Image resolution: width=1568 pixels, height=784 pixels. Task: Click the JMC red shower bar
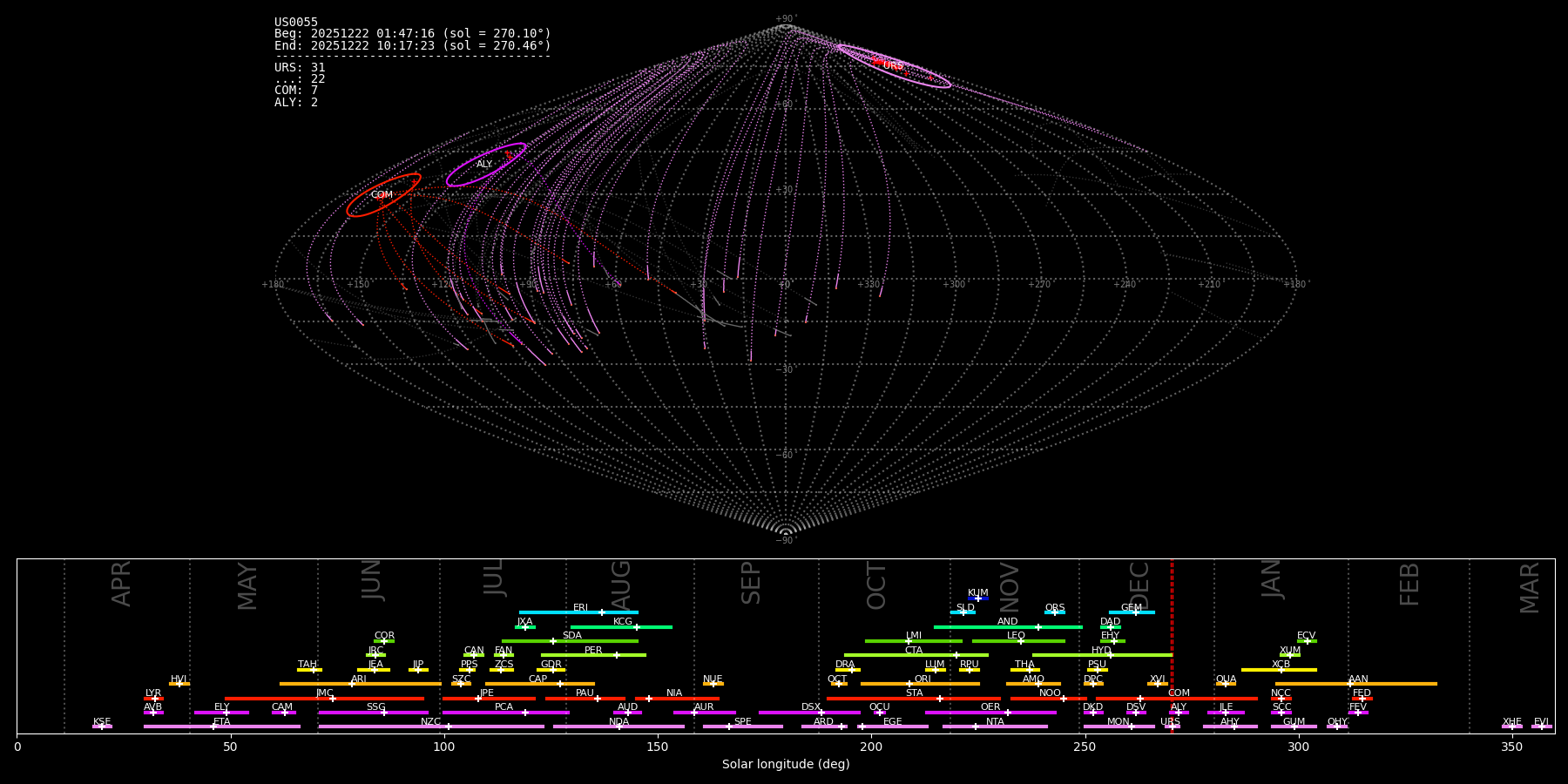tap(324, 699)
